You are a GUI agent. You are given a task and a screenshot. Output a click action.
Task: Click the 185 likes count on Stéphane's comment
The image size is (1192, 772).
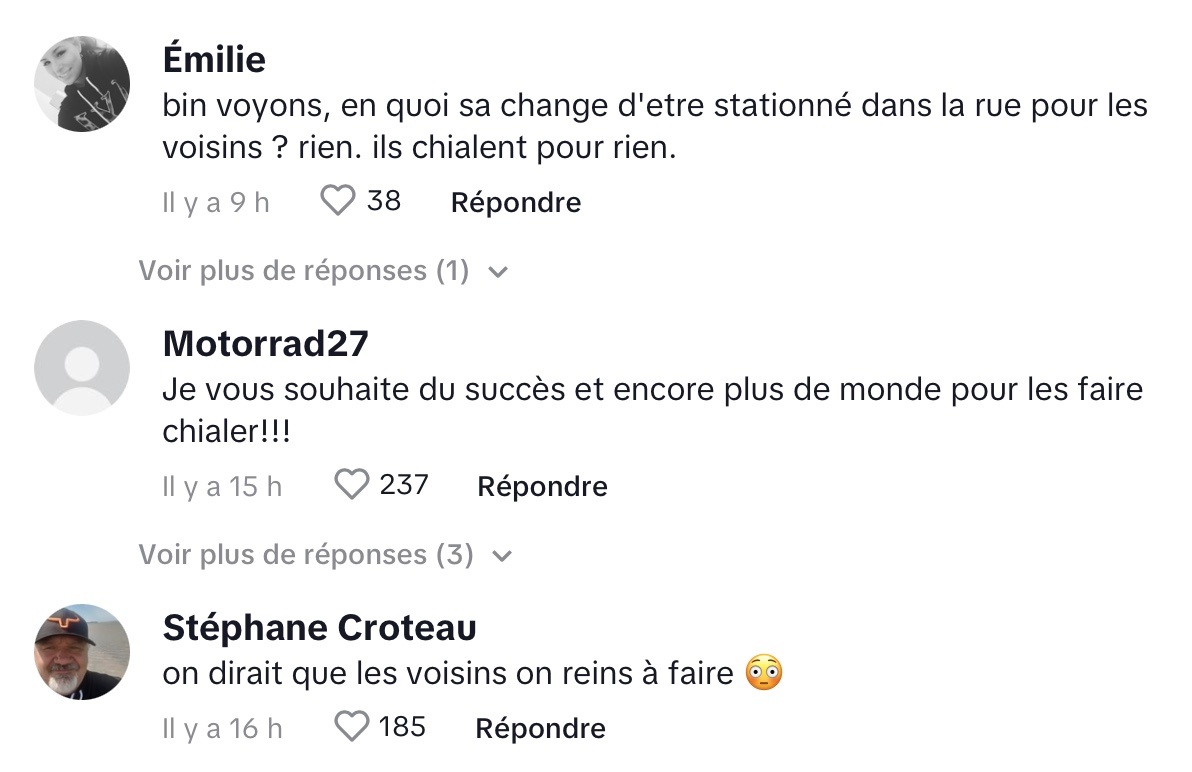coord(402,726)
